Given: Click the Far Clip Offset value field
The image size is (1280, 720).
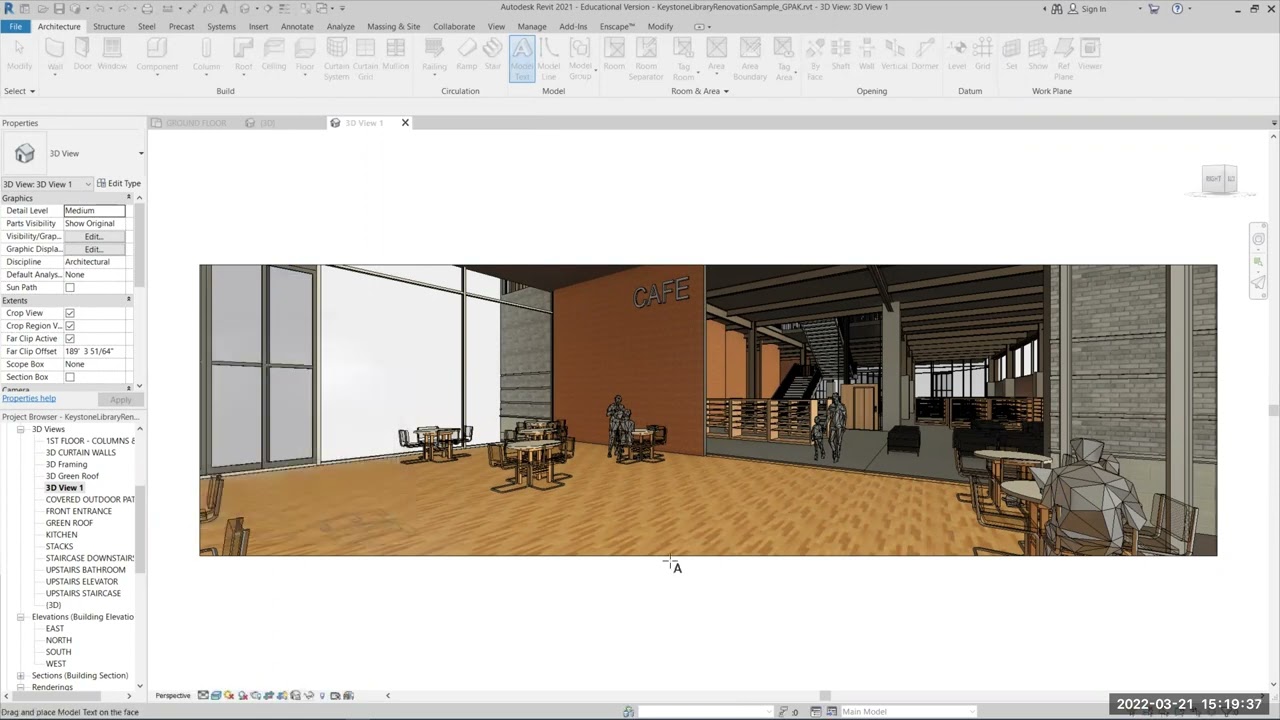Looking at the screenshot, I should click(95, 352).
